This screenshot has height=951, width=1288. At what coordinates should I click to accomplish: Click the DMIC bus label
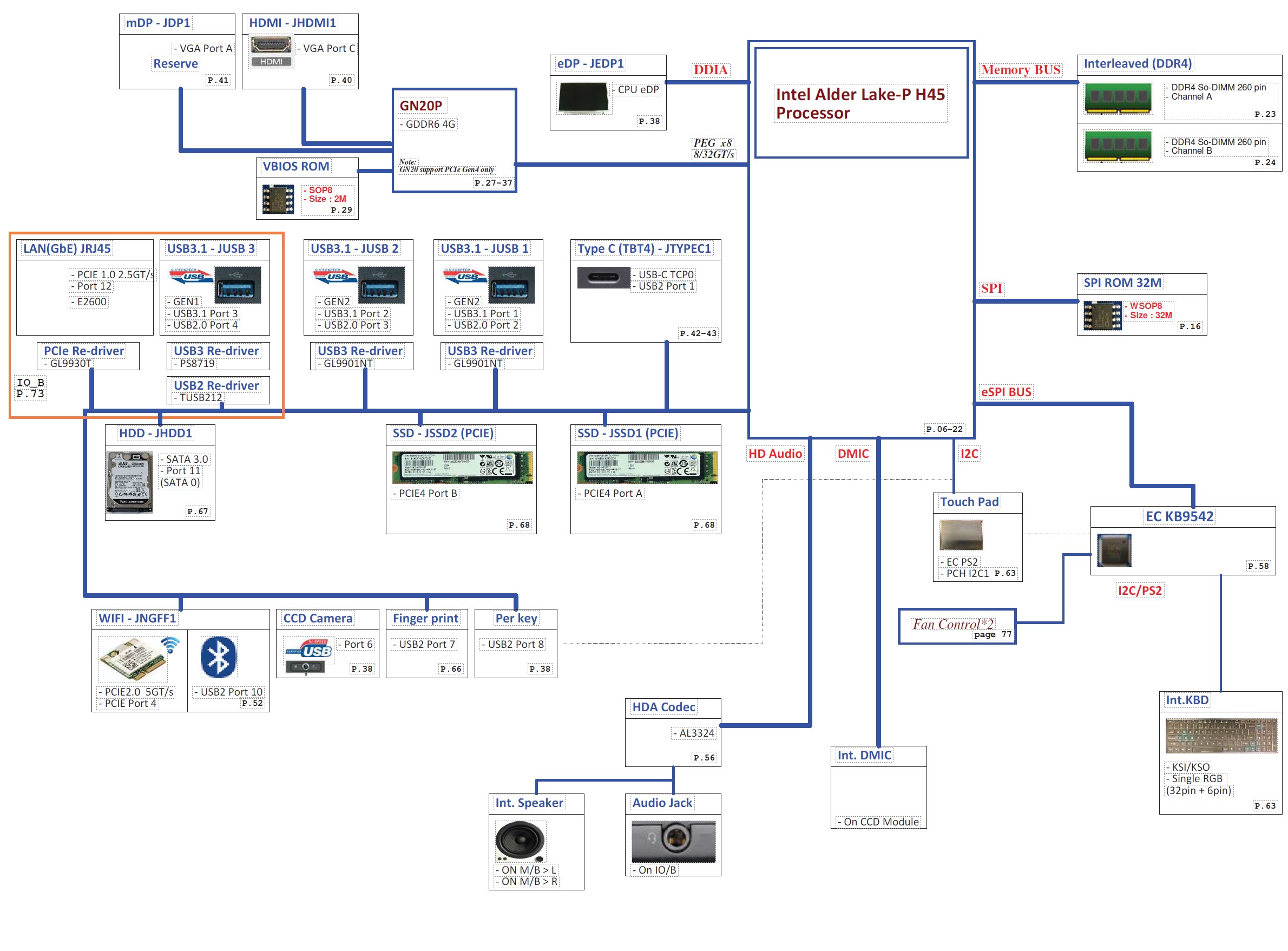(x=853, y=454)
